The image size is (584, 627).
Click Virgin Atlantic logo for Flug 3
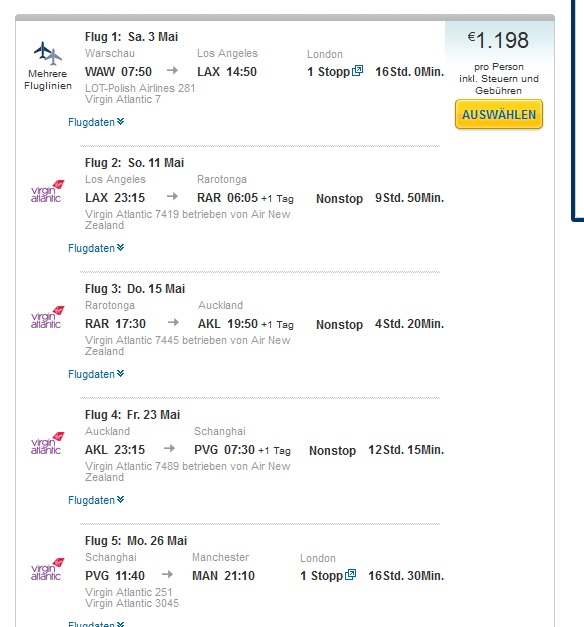tap(47, 317)
